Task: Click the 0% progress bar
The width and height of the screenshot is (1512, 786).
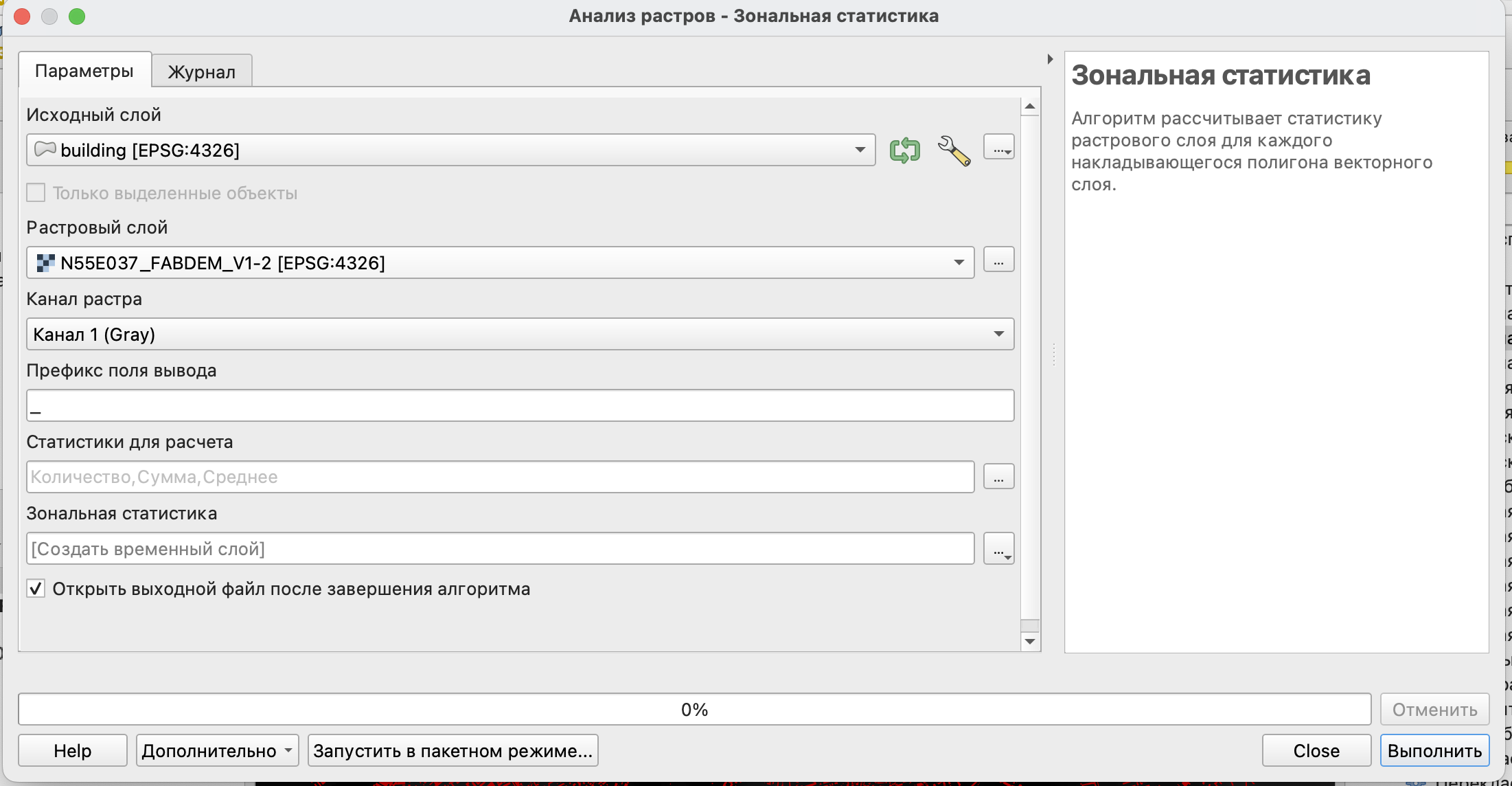Action: click(694, 710)
